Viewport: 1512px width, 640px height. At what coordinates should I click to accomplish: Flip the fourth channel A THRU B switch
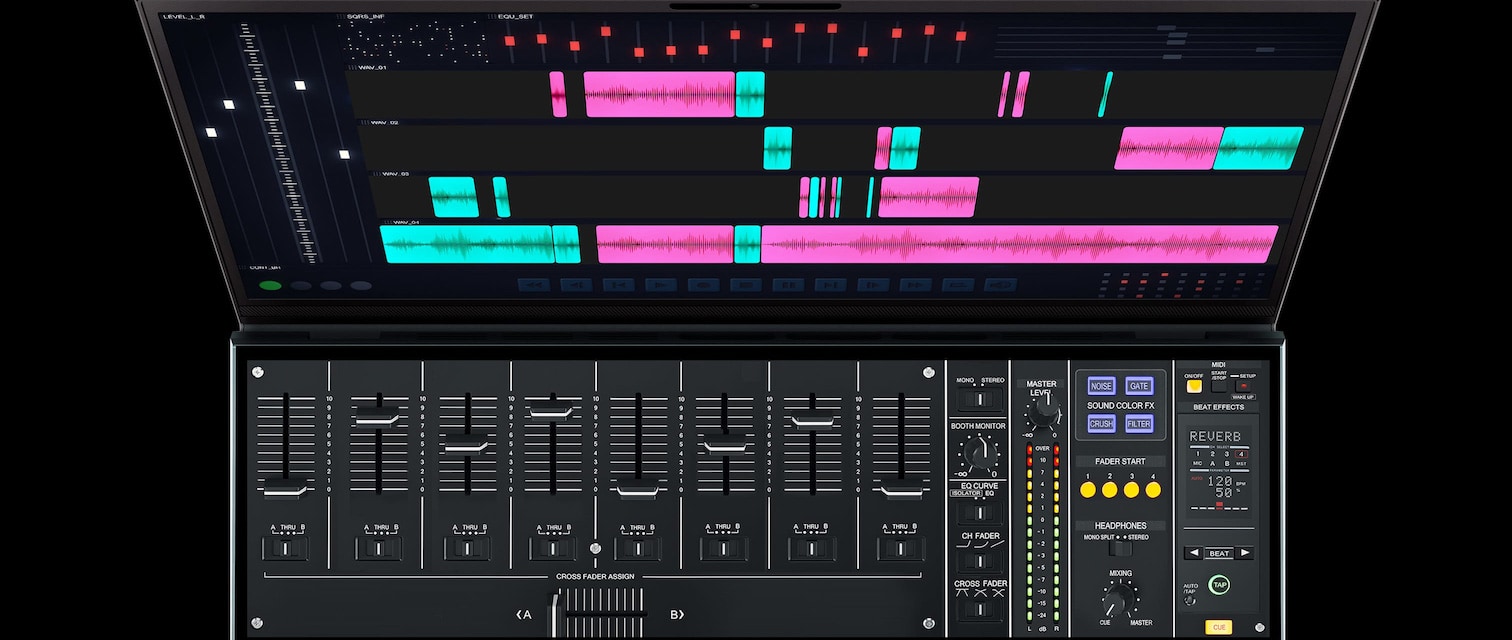pos(551,548)
